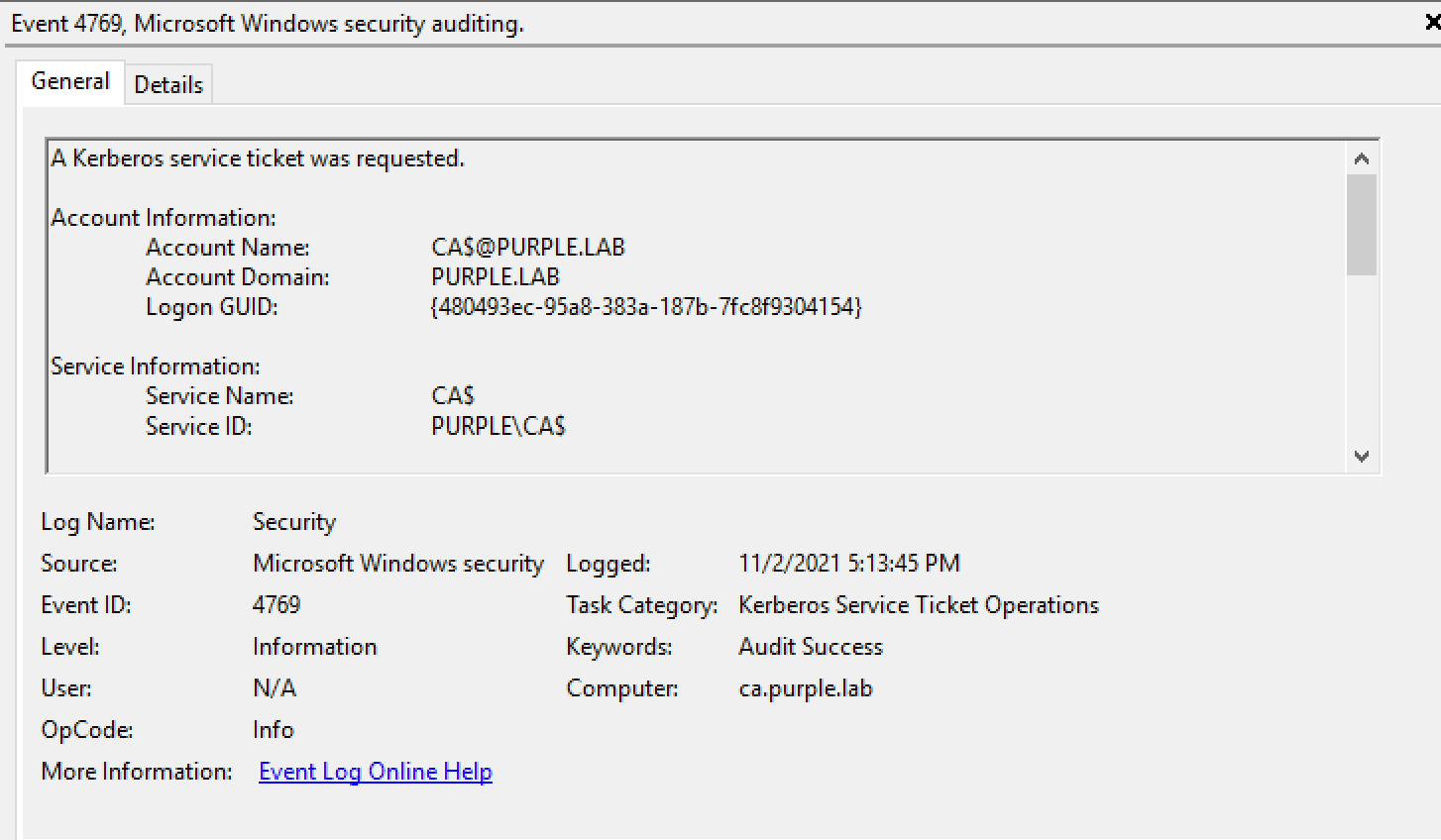1441x840 pixels.
Task: Click the Logged timestamp 11/2/2021 5:13:45 PM
Action: click(x=849, y=564)
